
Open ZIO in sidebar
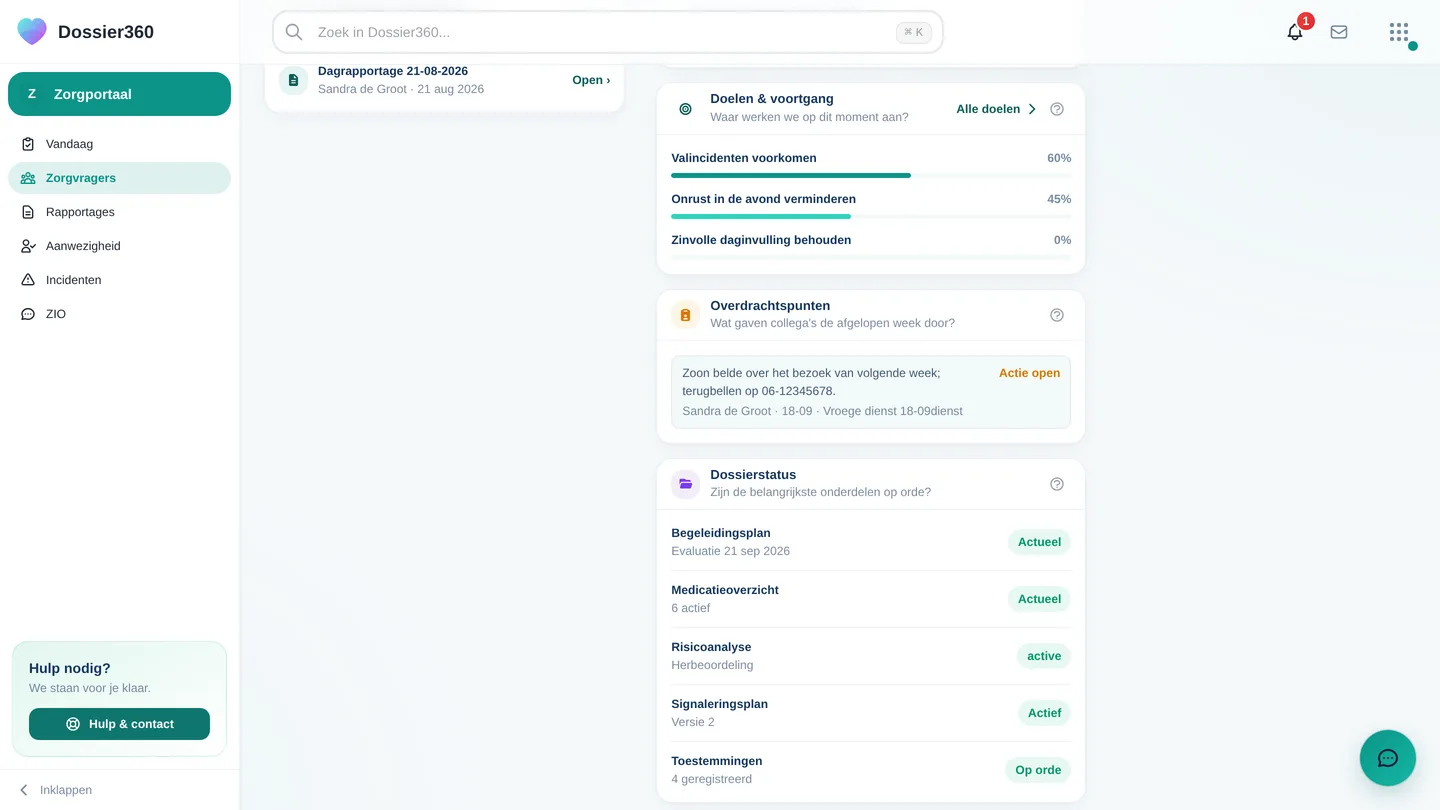(x=119, y=314)
